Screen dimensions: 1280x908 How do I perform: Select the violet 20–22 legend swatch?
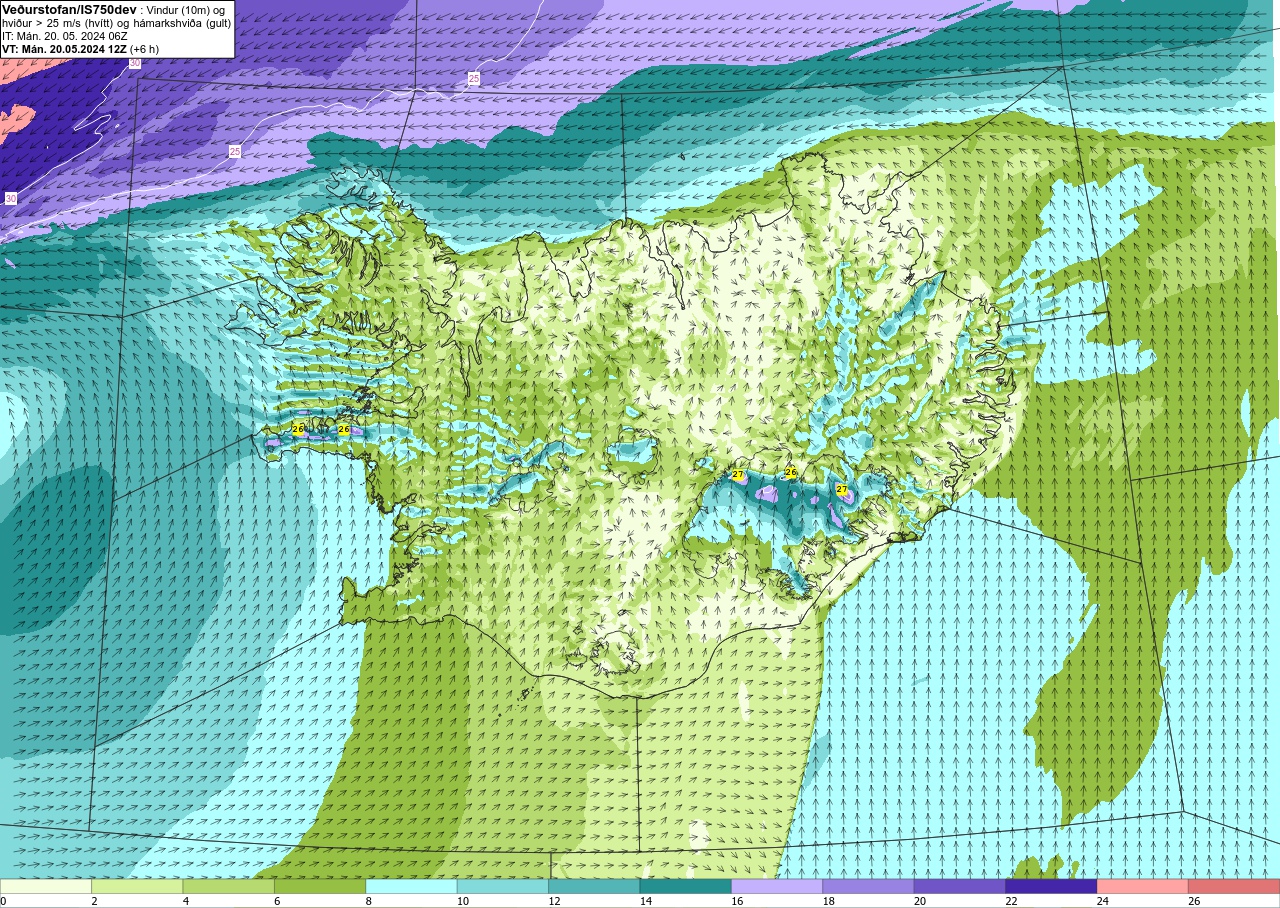pyautogui.click(x=960, y=886)
